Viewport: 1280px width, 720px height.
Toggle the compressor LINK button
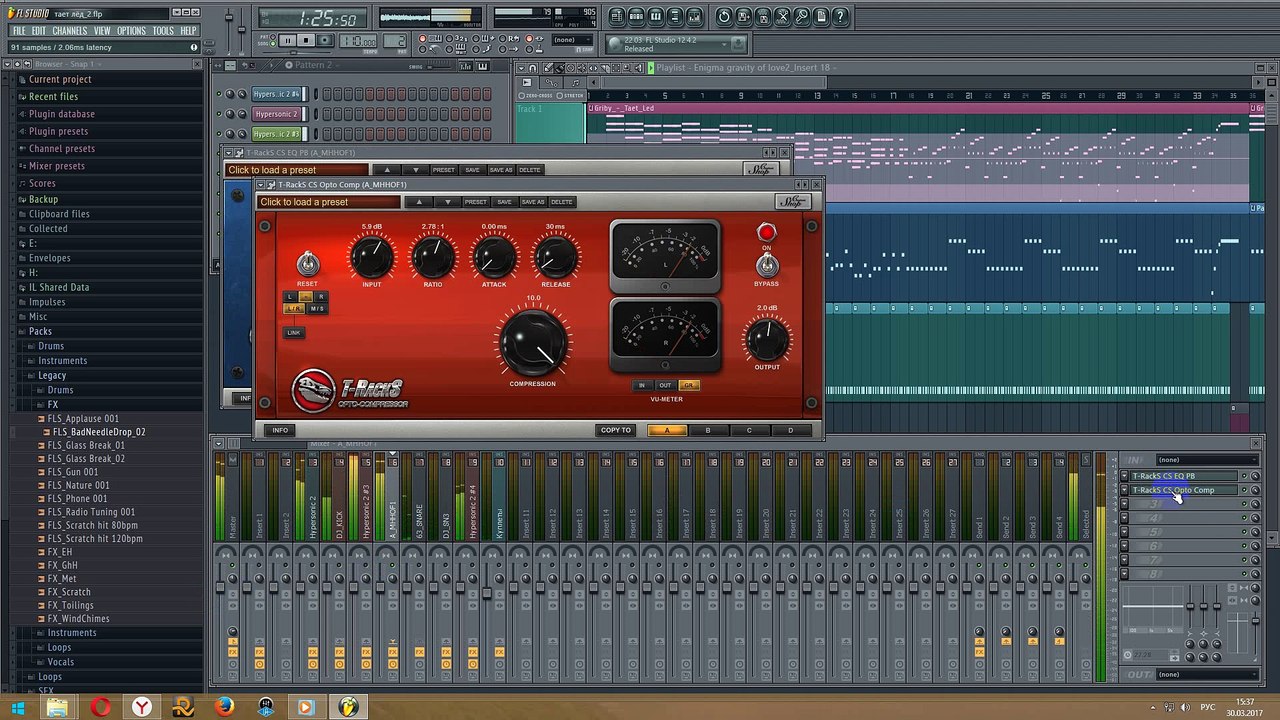[293, 333]
